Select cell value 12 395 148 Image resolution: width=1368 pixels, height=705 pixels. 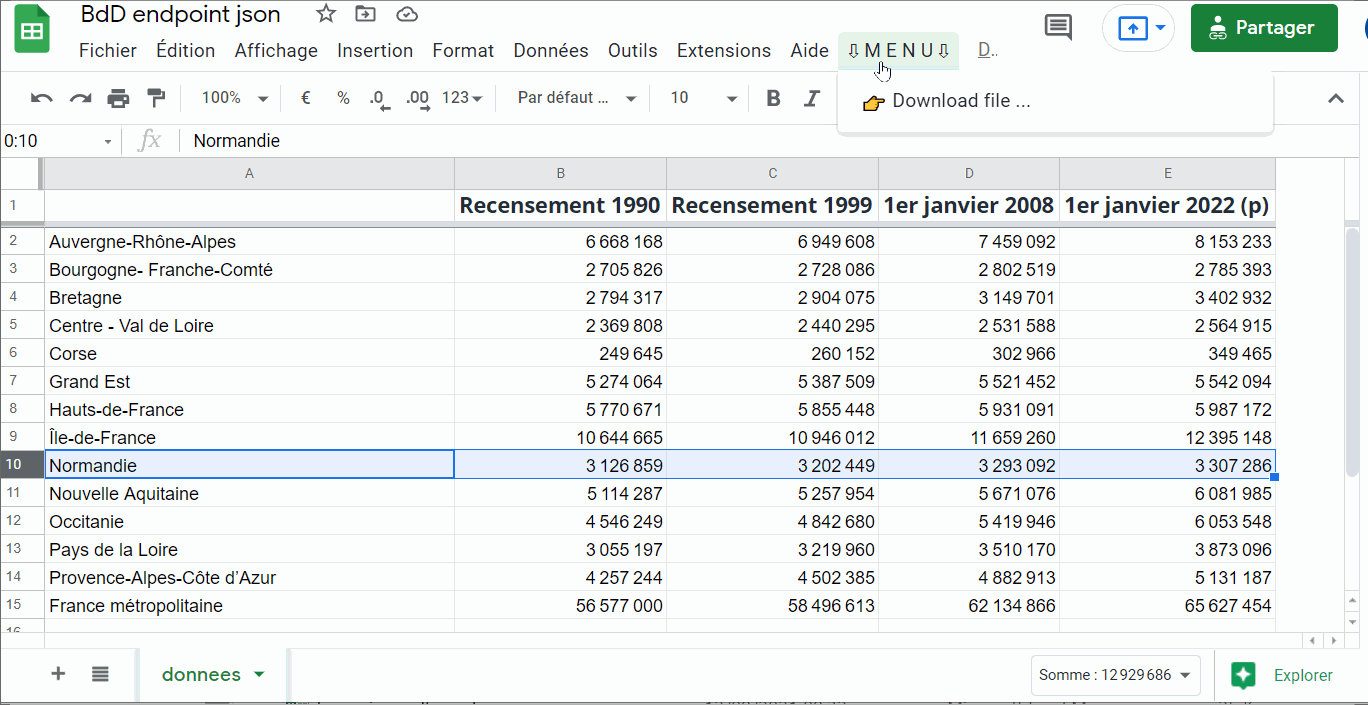1167,438
